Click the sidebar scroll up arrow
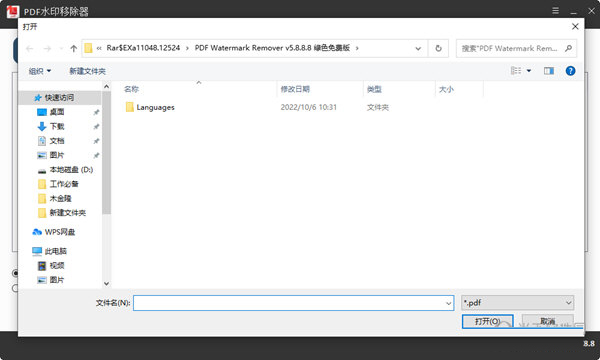The image size is (600, 360). pos(106,87)
